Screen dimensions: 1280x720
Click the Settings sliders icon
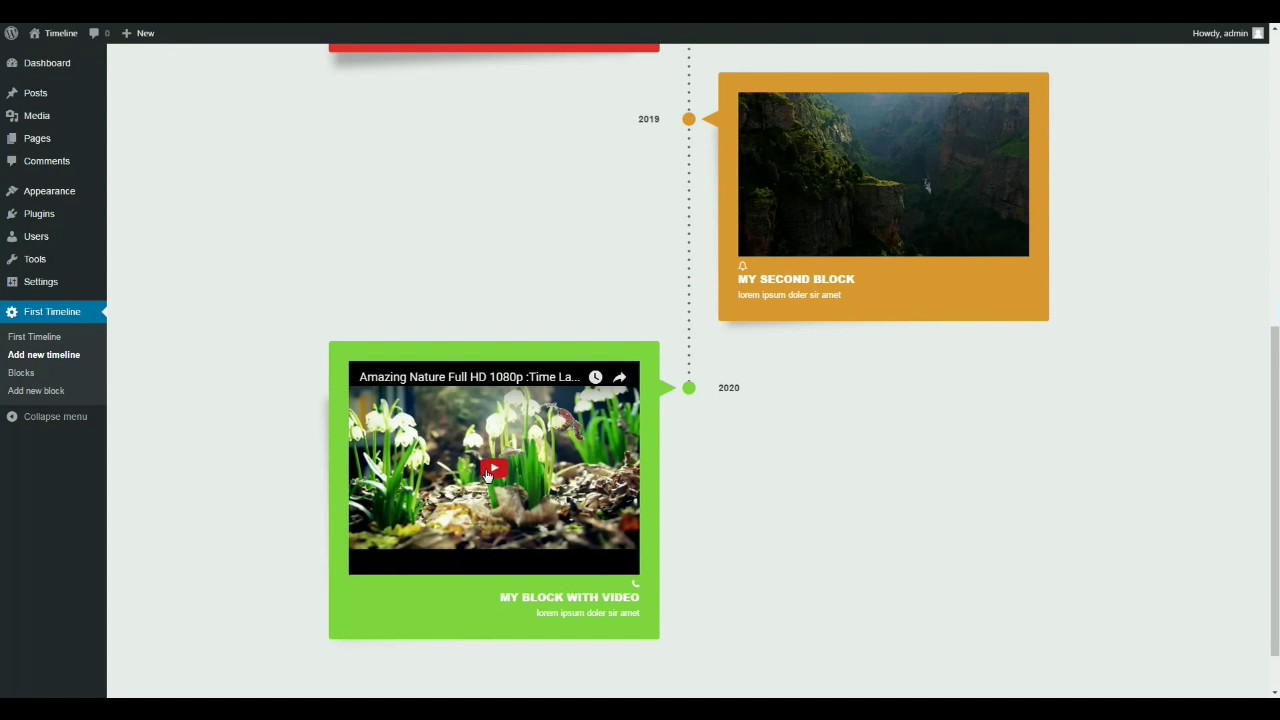pyautogui.click(x=12, y=282)
